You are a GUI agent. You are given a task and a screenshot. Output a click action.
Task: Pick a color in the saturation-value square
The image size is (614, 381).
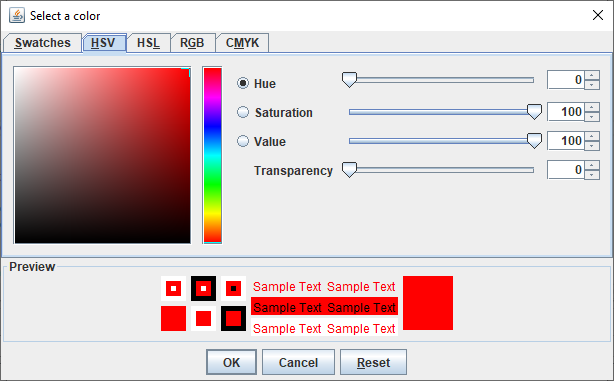pos(102,155)
